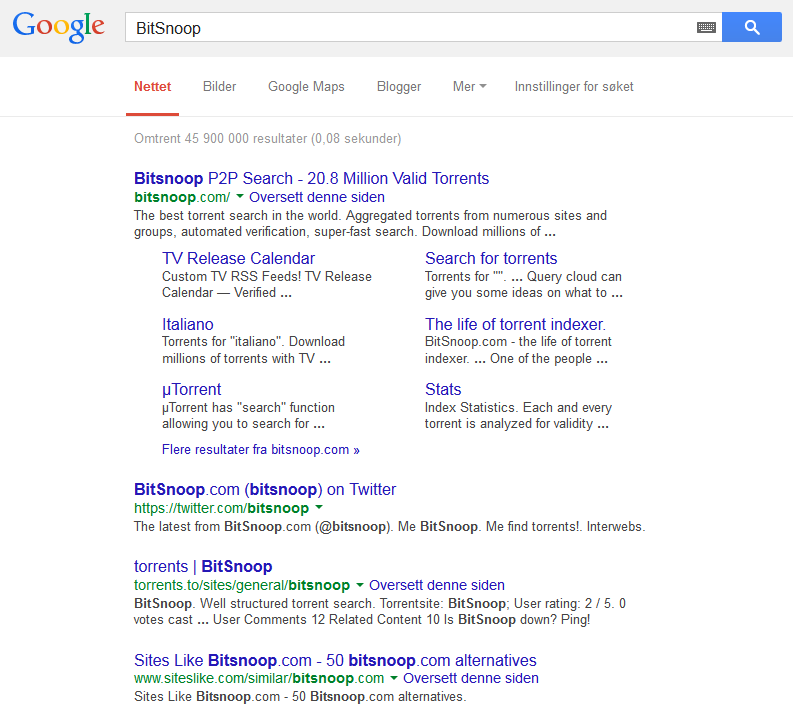The image size is (793, 714).
Task: Open The life of torrent indexer link
Action: 515,324
